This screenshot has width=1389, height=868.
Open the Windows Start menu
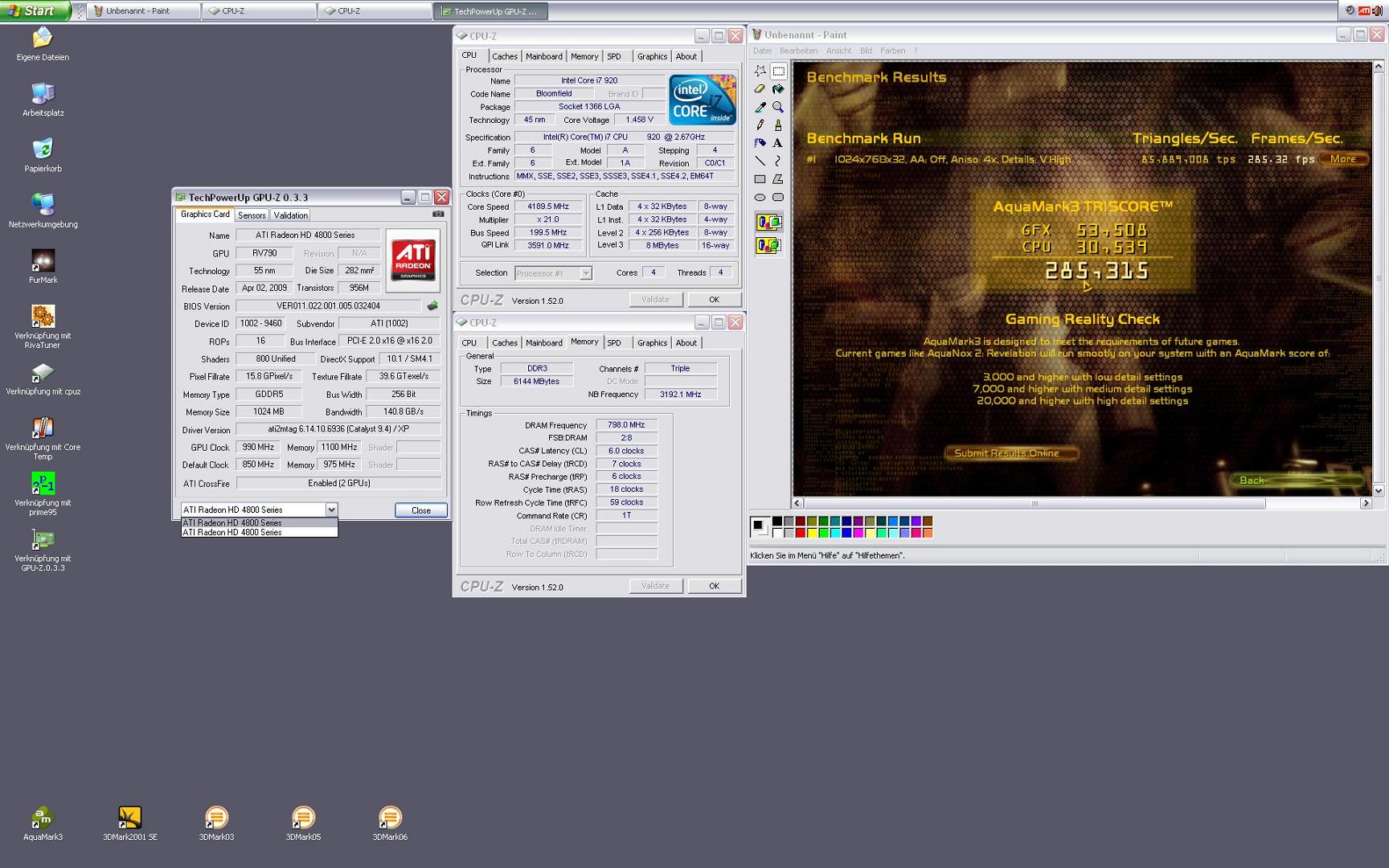(35, 10)
